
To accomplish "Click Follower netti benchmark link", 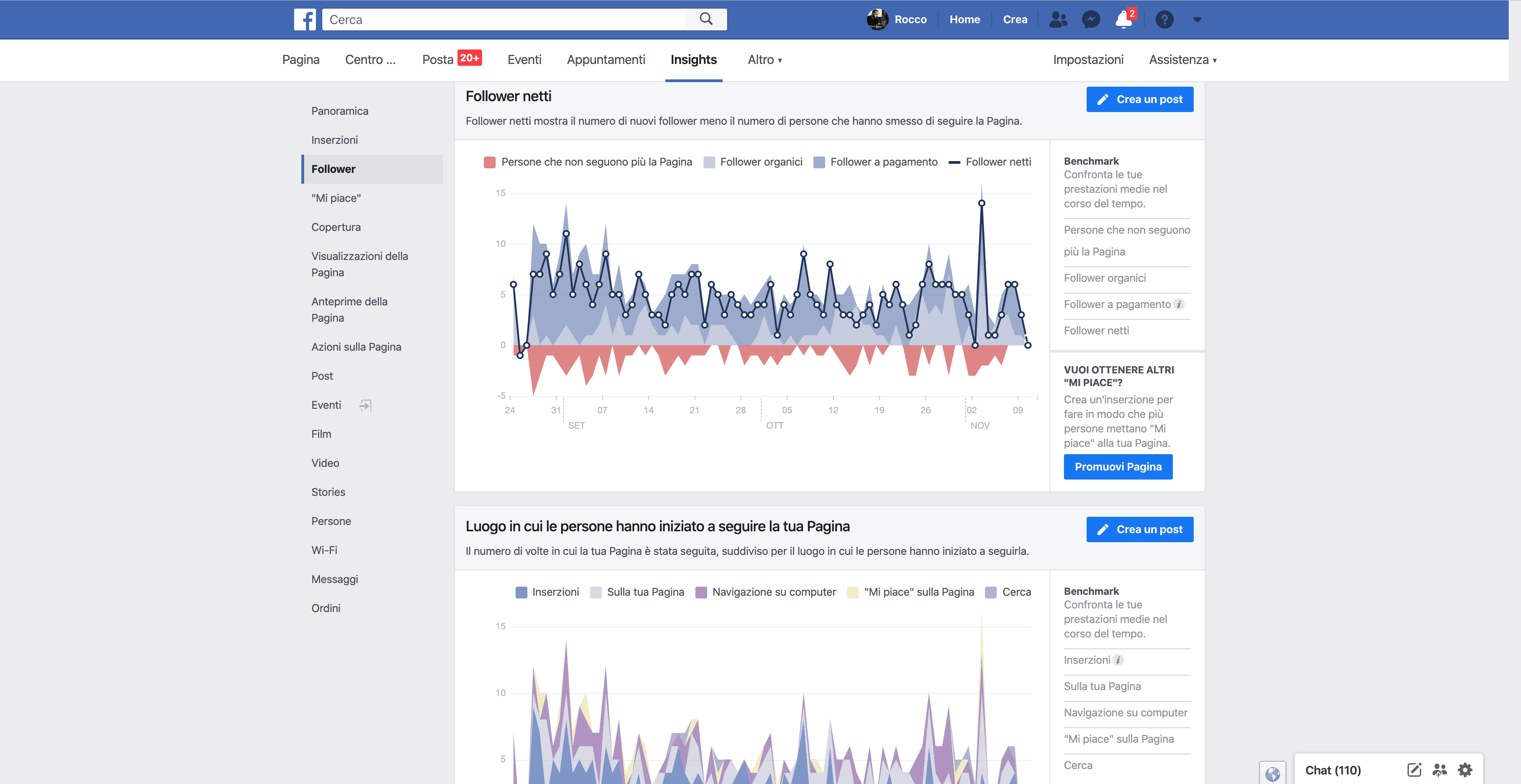I will (x=1096, y=331).
